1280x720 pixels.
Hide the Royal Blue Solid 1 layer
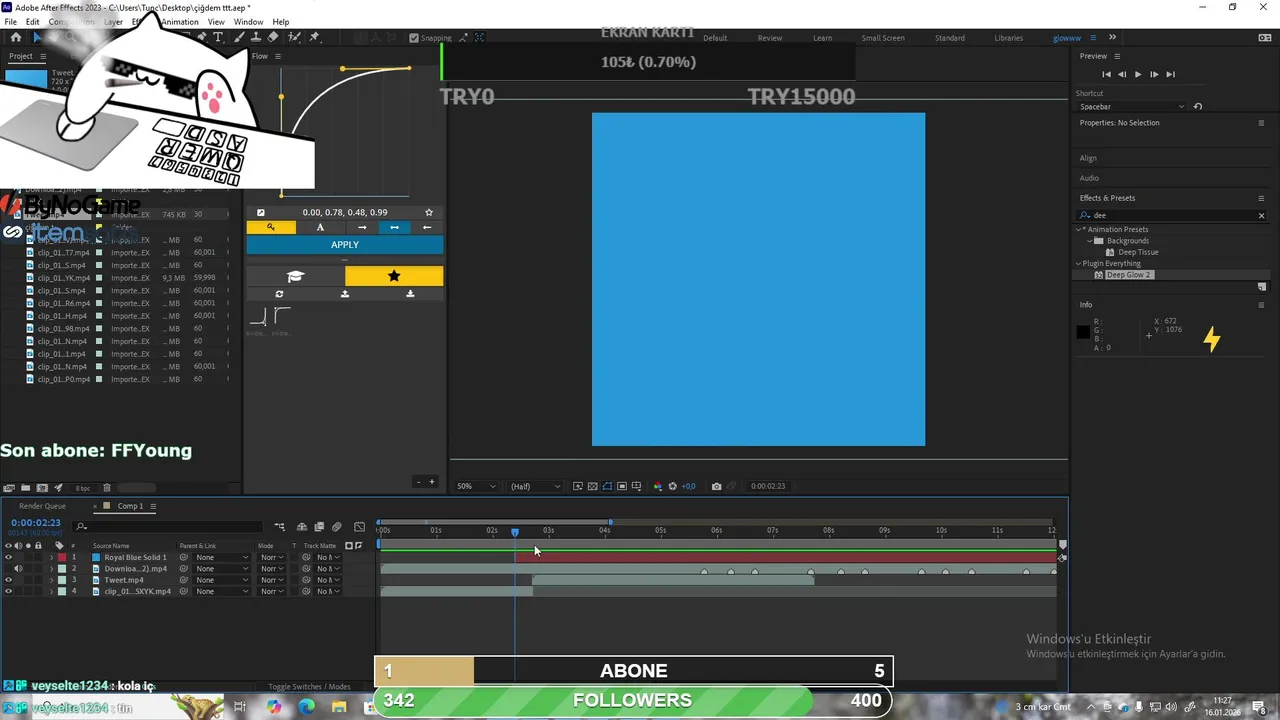(8, 557)
